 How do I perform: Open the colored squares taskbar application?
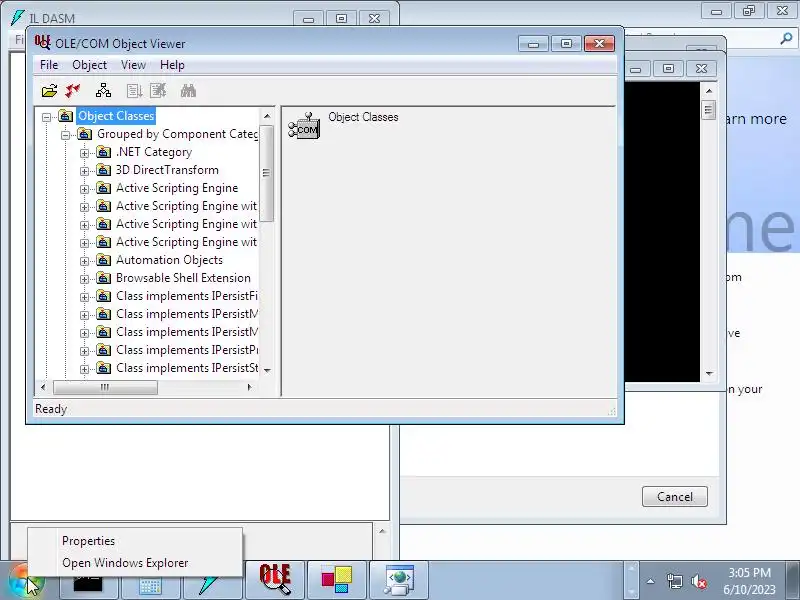click(x=337, y=580)
